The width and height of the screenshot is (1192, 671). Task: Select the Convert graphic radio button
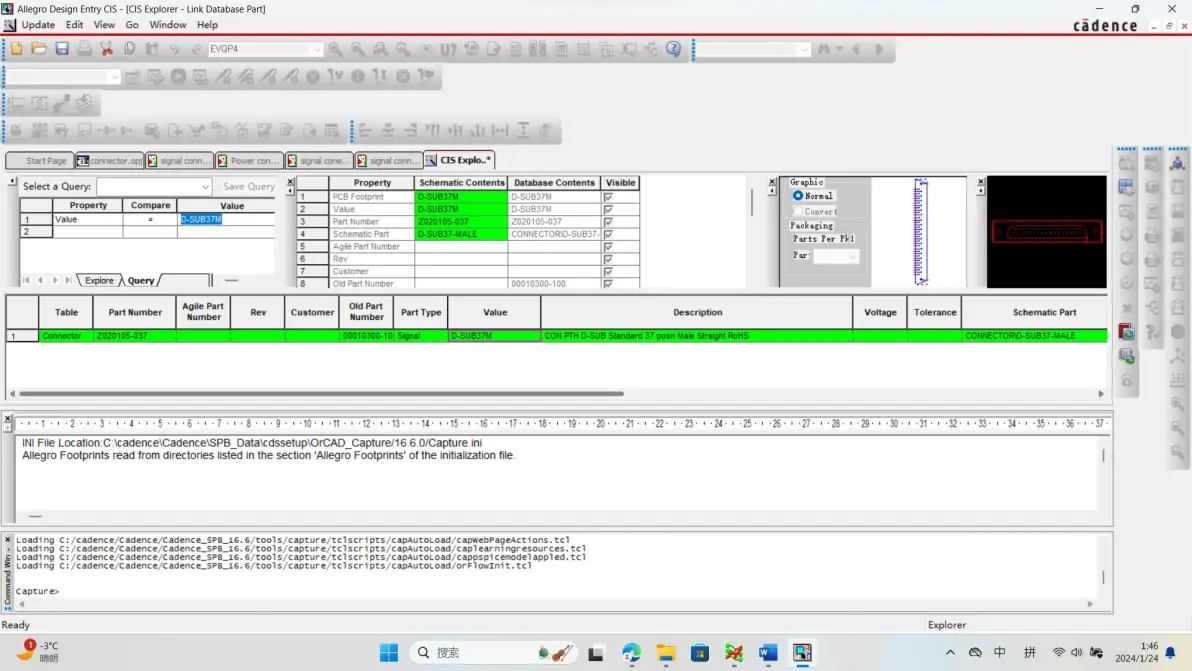coord(798,211)
